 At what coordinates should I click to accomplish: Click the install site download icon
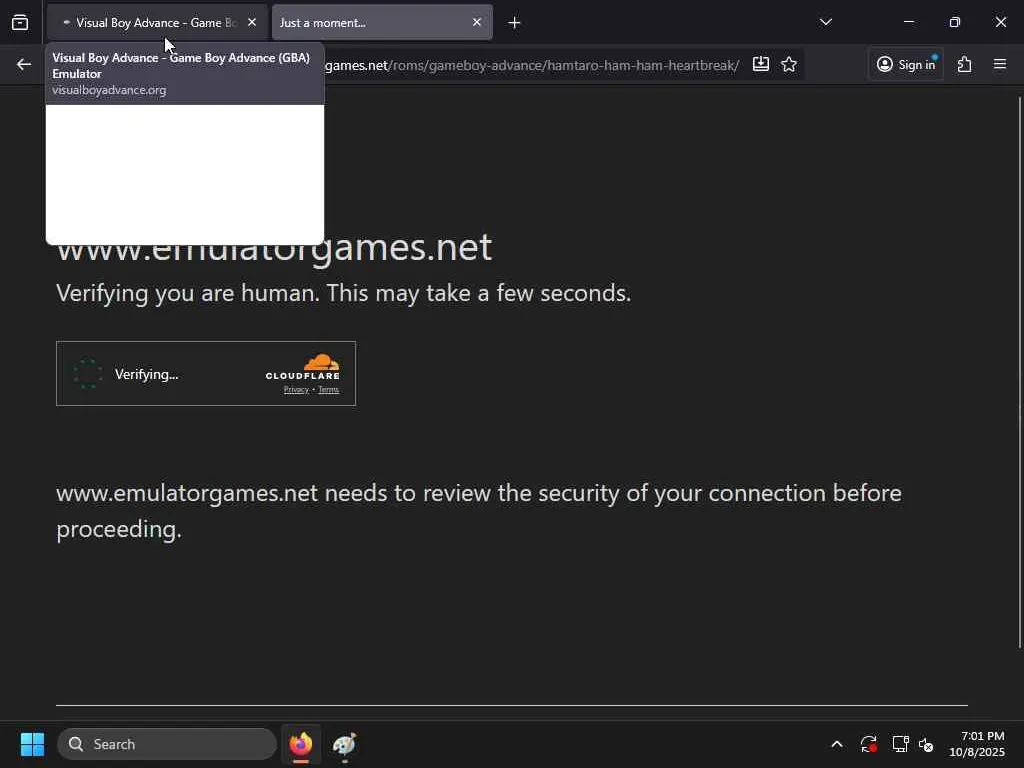click(761, 64)
